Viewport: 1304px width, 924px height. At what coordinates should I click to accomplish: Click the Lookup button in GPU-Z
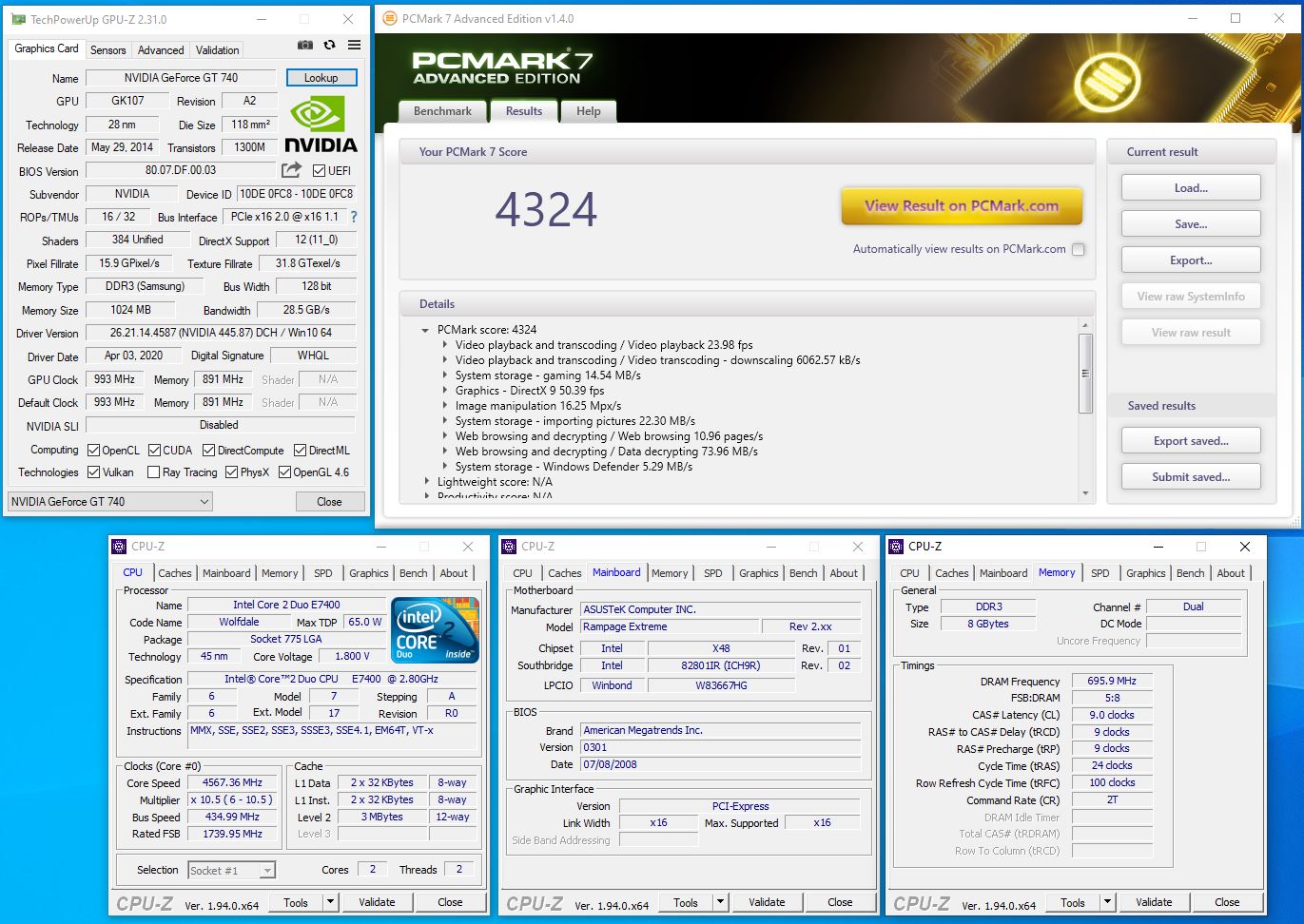pyautogui.click(x=321, y=78)
